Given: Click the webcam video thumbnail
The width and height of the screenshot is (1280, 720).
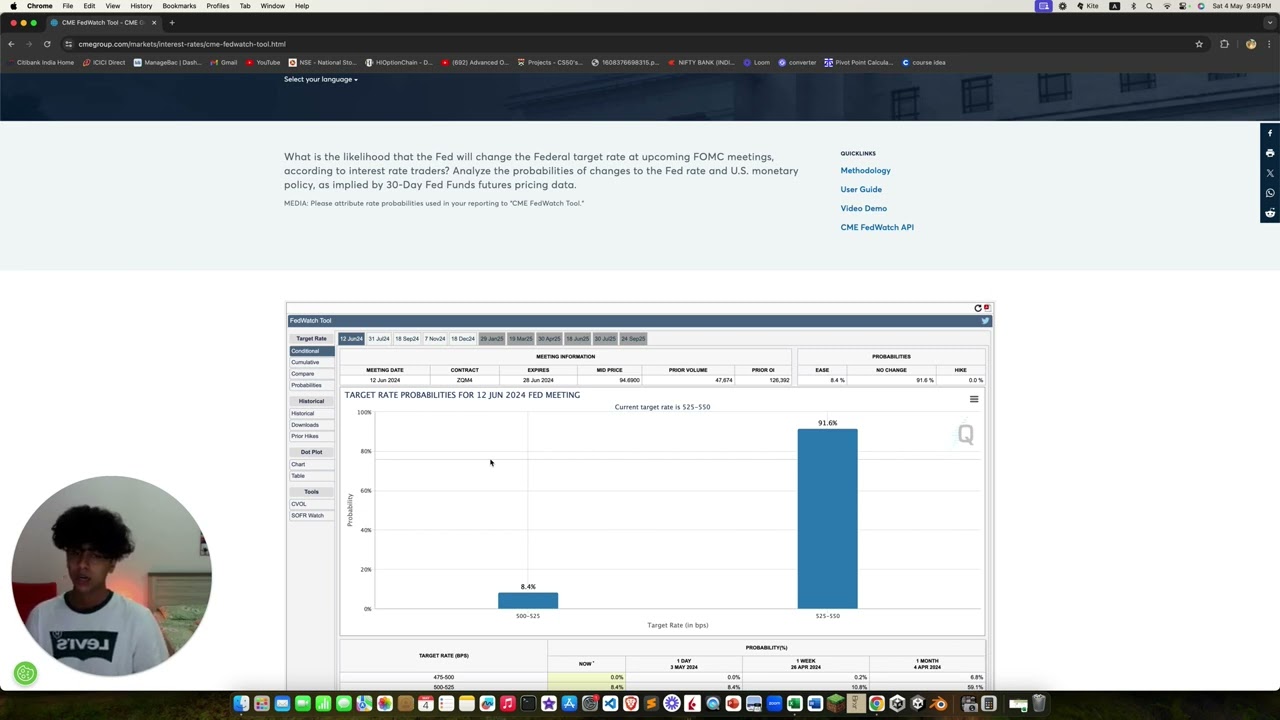Looking at the screenshot, I should pos(110,576).
